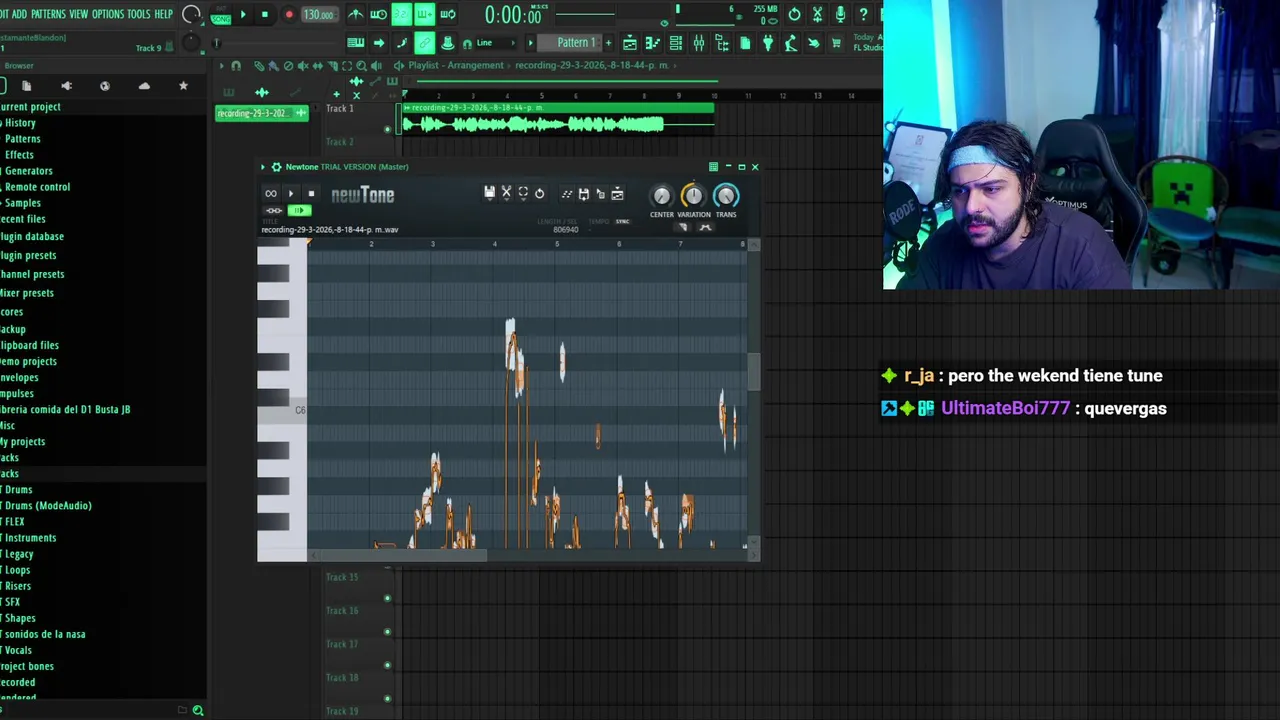Screen dimensions: 1280x720
Task: Open the Channel rack icon
Action: 675,42
